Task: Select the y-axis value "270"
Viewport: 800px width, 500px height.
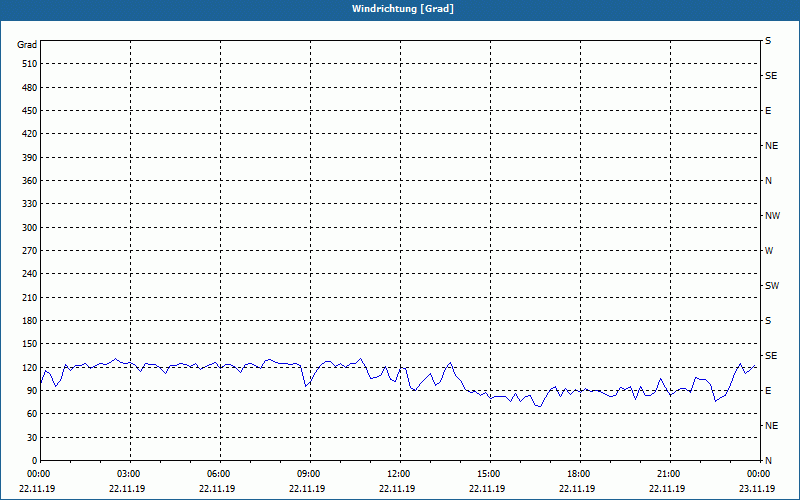Action: click(30, 251)
